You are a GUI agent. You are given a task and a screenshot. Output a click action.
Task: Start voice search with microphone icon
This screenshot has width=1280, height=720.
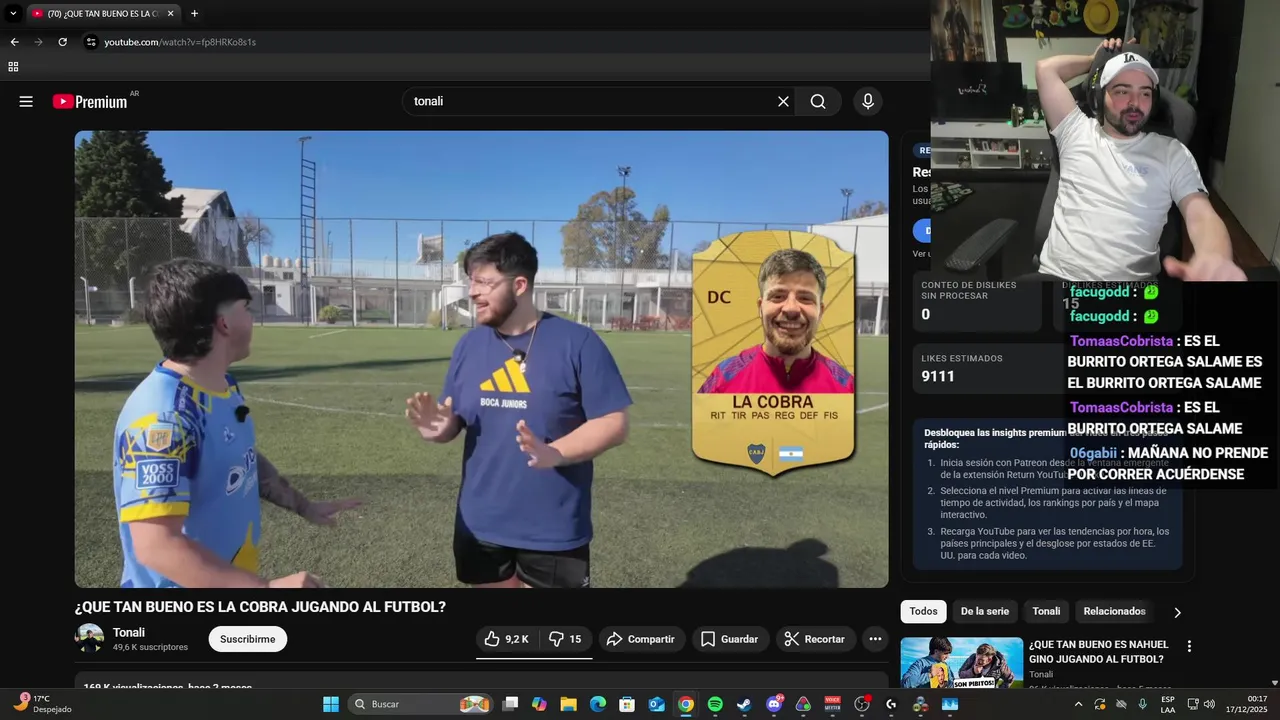[868, 101]
